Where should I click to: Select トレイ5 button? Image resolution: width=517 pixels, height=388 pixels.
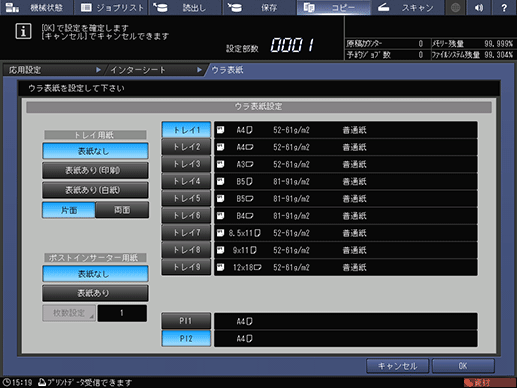(x=186, y=199)
